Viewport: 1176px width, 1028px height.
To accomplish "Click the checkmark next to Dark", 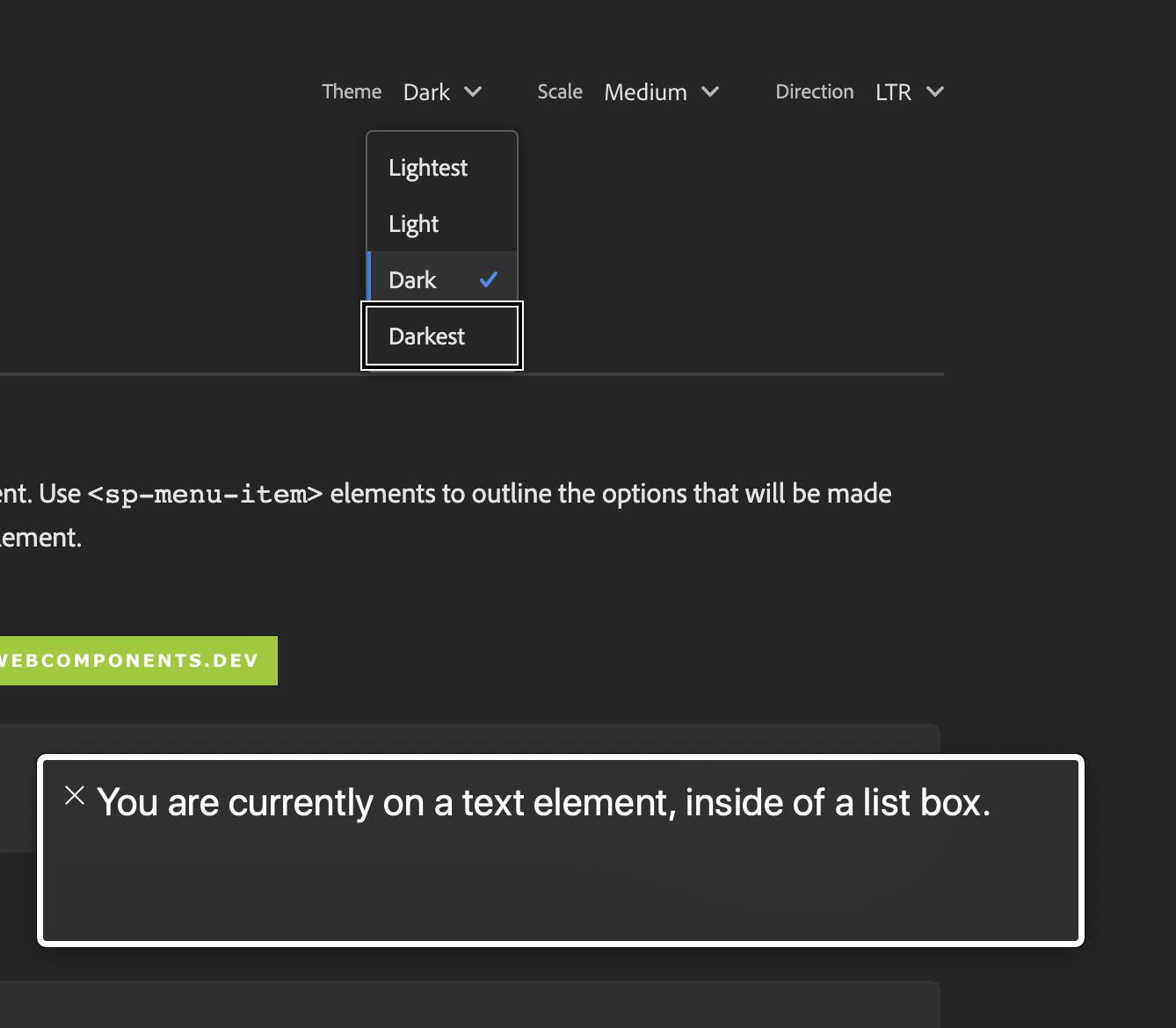I will coord(489,279).
